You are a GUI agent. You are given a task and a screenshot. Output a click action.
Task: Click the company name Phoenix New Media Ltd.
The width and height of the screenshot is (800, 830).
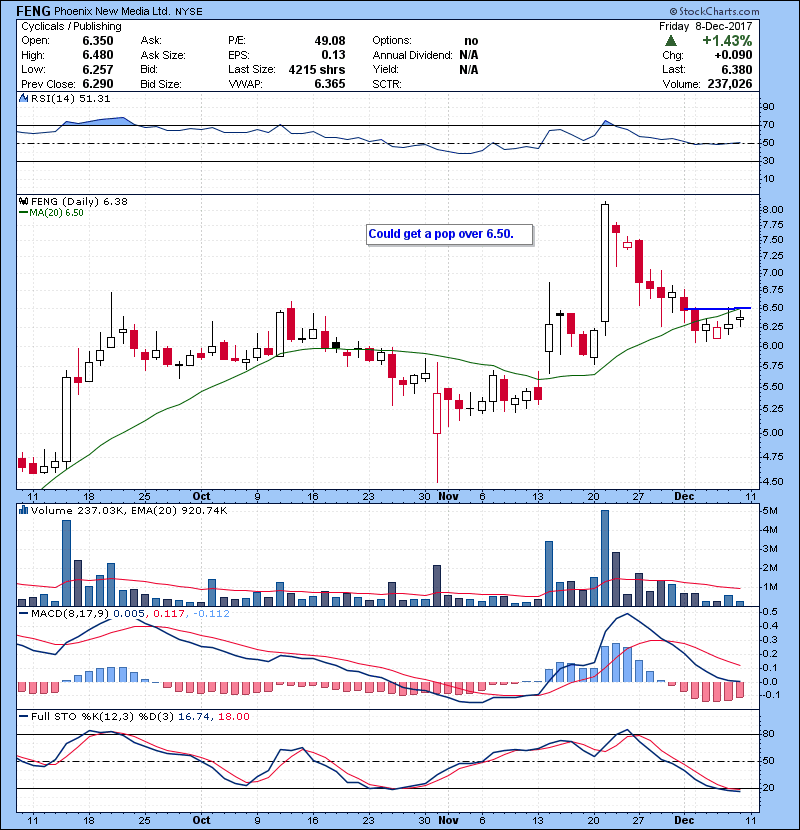click(112, 11)
